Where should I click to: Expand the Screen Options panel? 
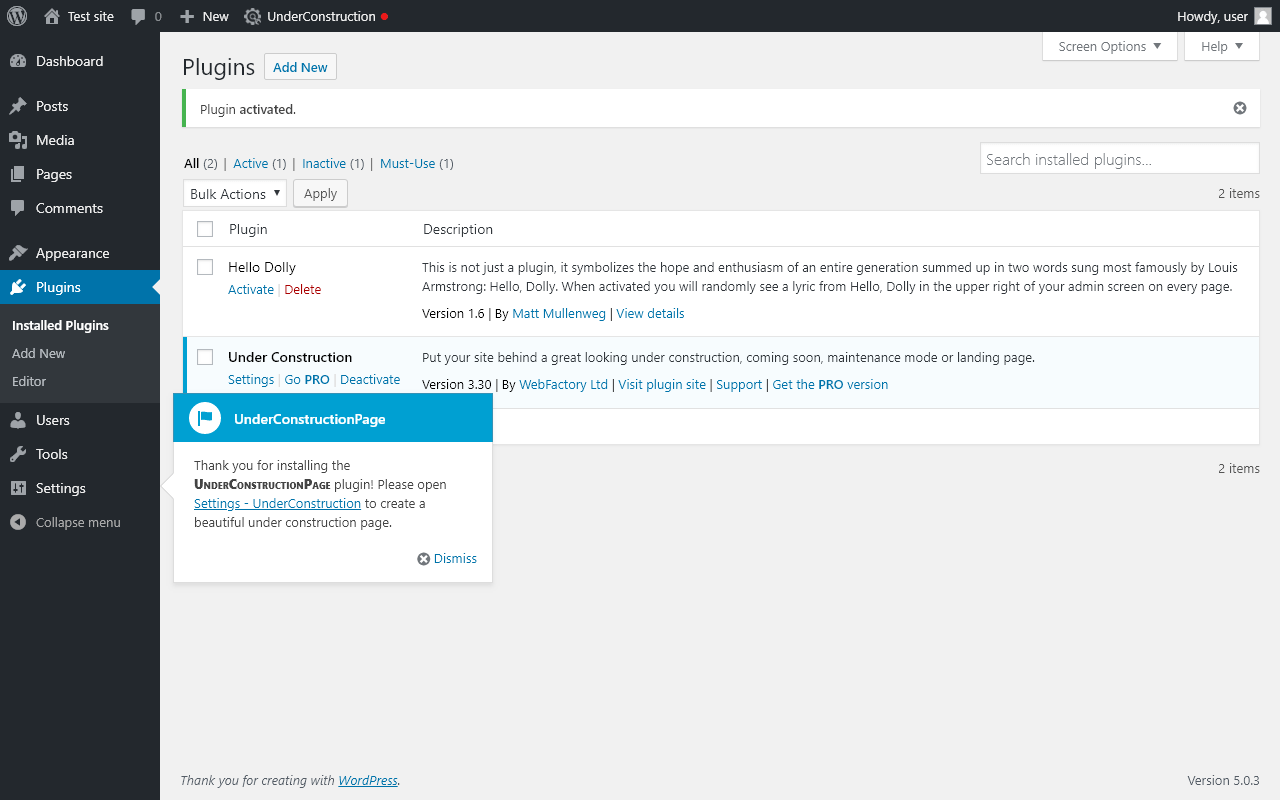(1109, 46)
